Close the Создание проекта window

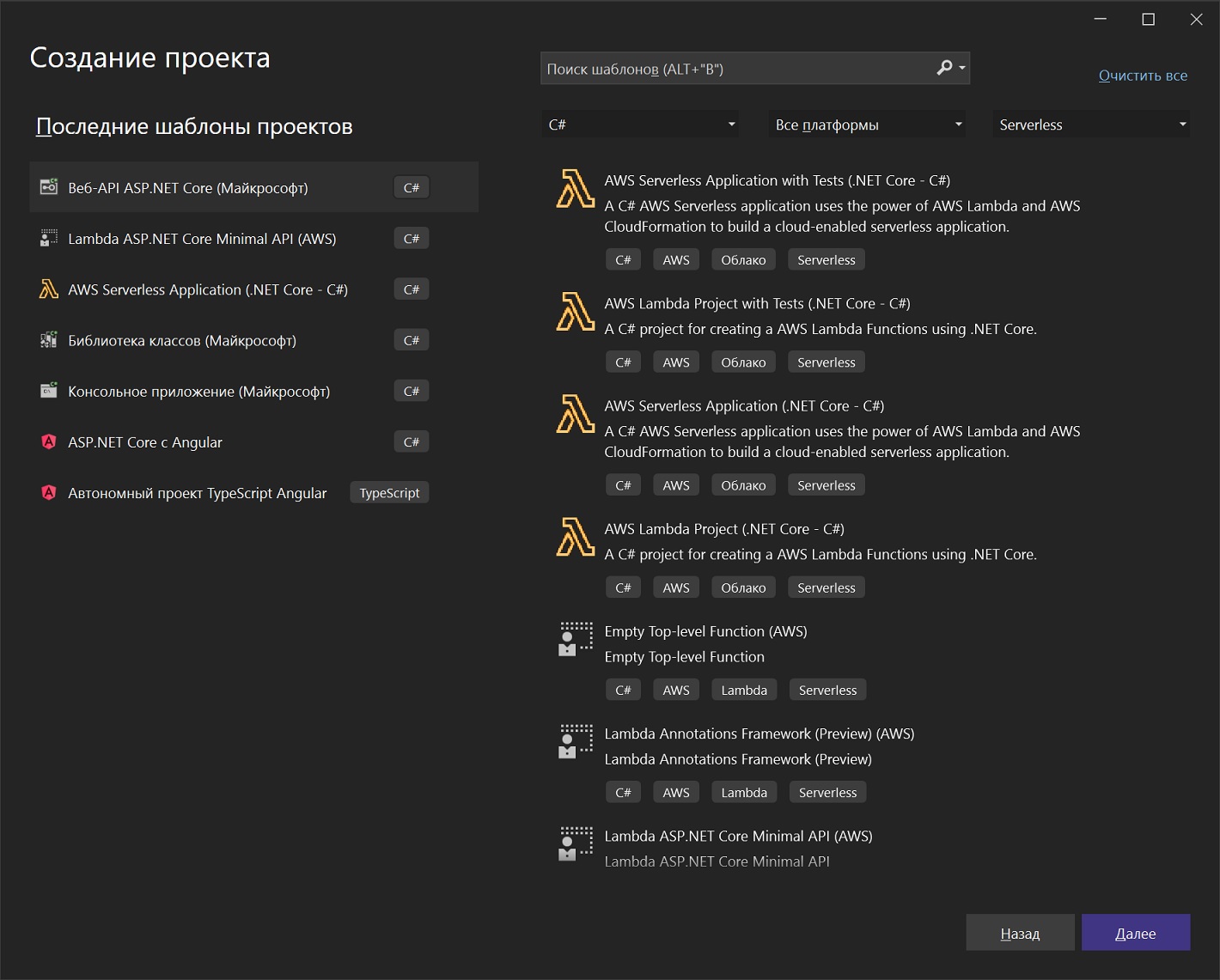tap(1196, 19)
